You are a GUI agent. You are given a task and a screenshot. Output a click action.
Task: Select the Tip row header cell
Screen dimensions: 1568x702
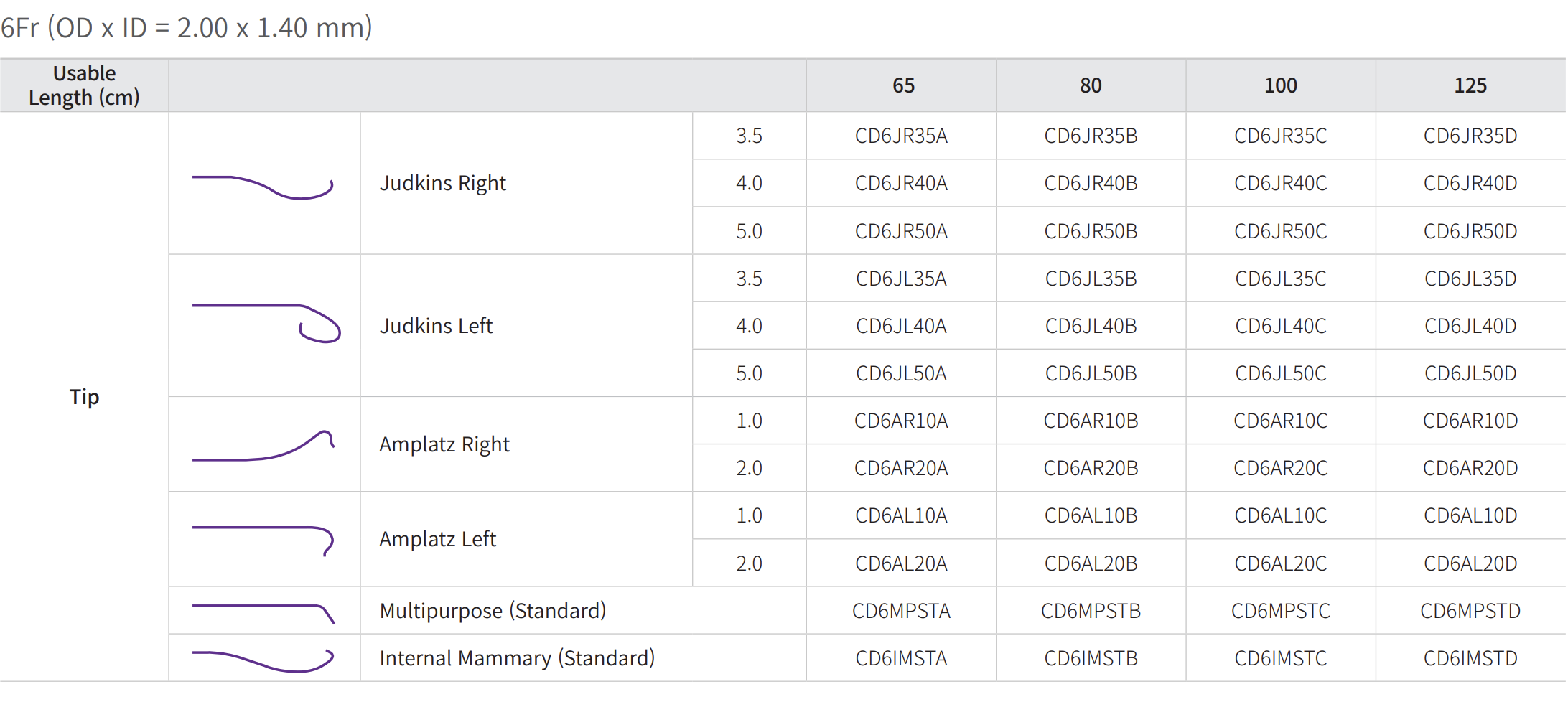tap(84, 397)
